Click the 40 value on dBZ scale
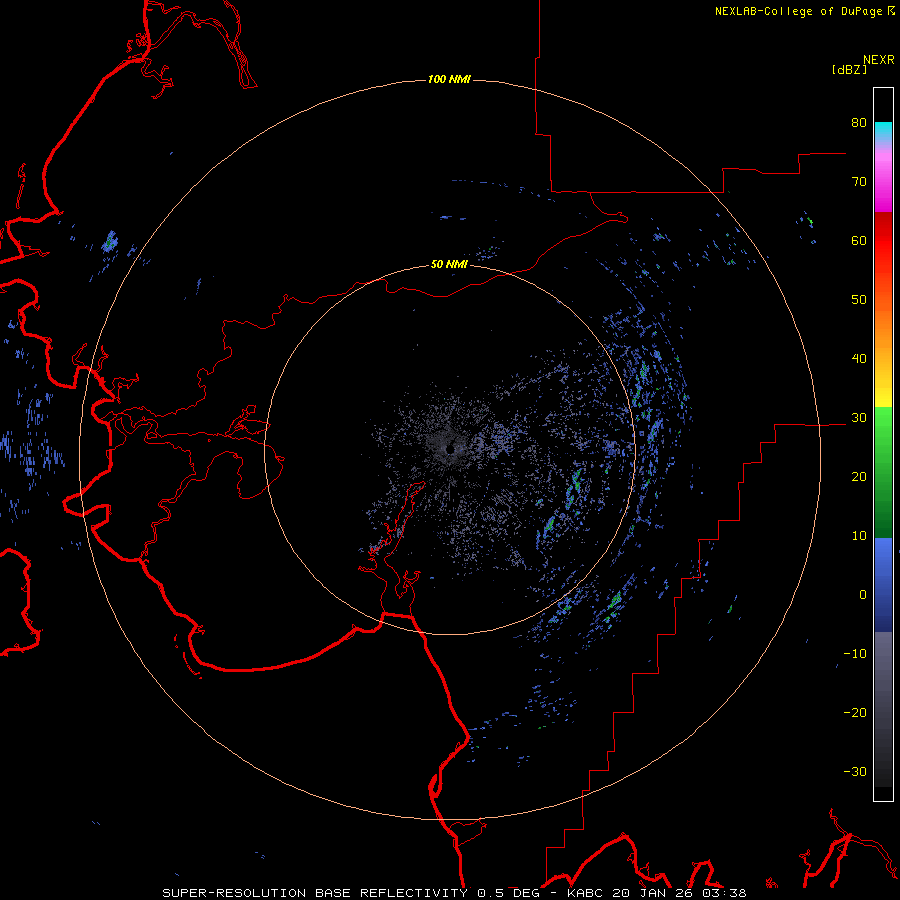Viewport: 900px width, 900px height. (x=859, y=359)
